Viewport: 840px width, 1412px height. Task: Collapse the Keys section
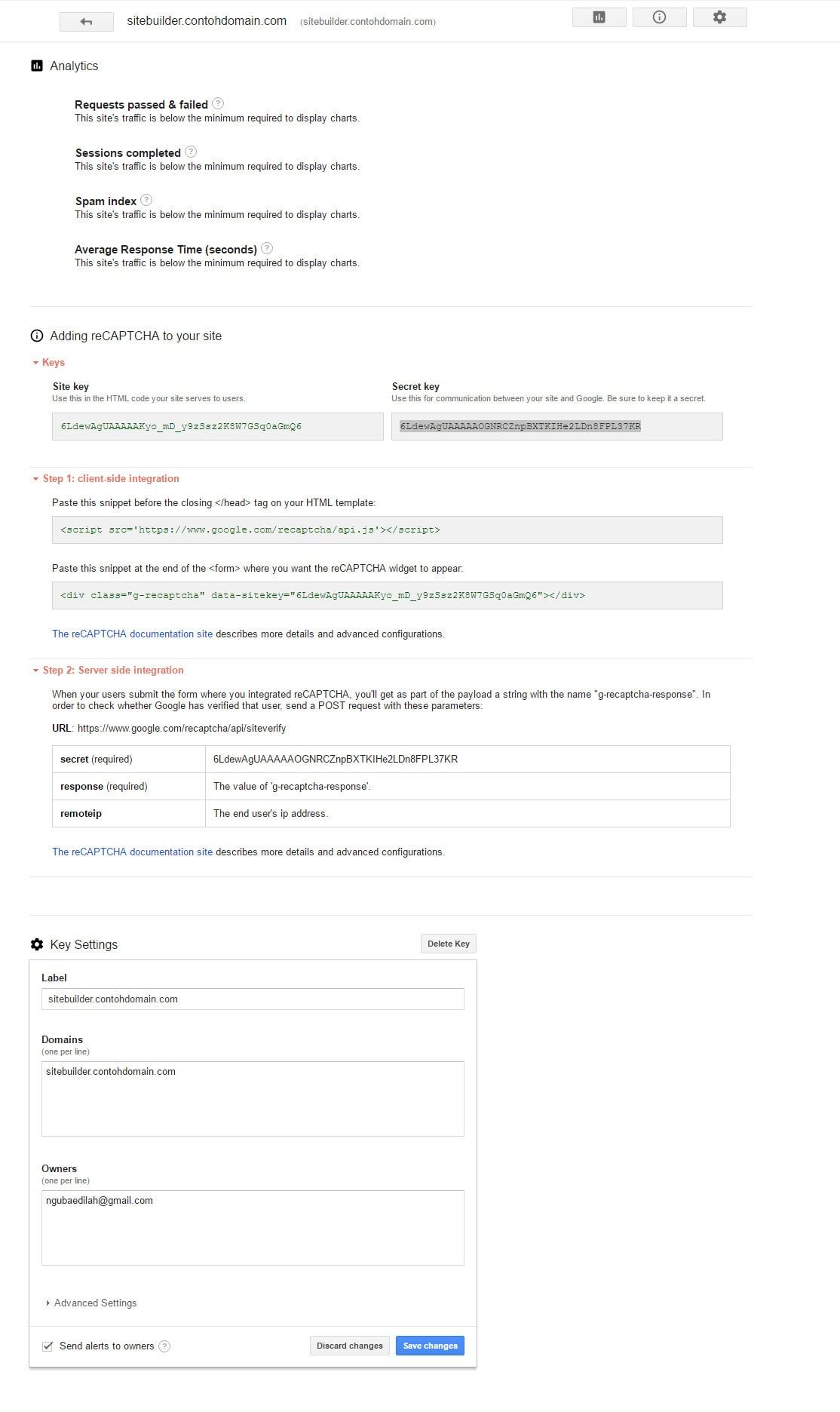(35, 362)
